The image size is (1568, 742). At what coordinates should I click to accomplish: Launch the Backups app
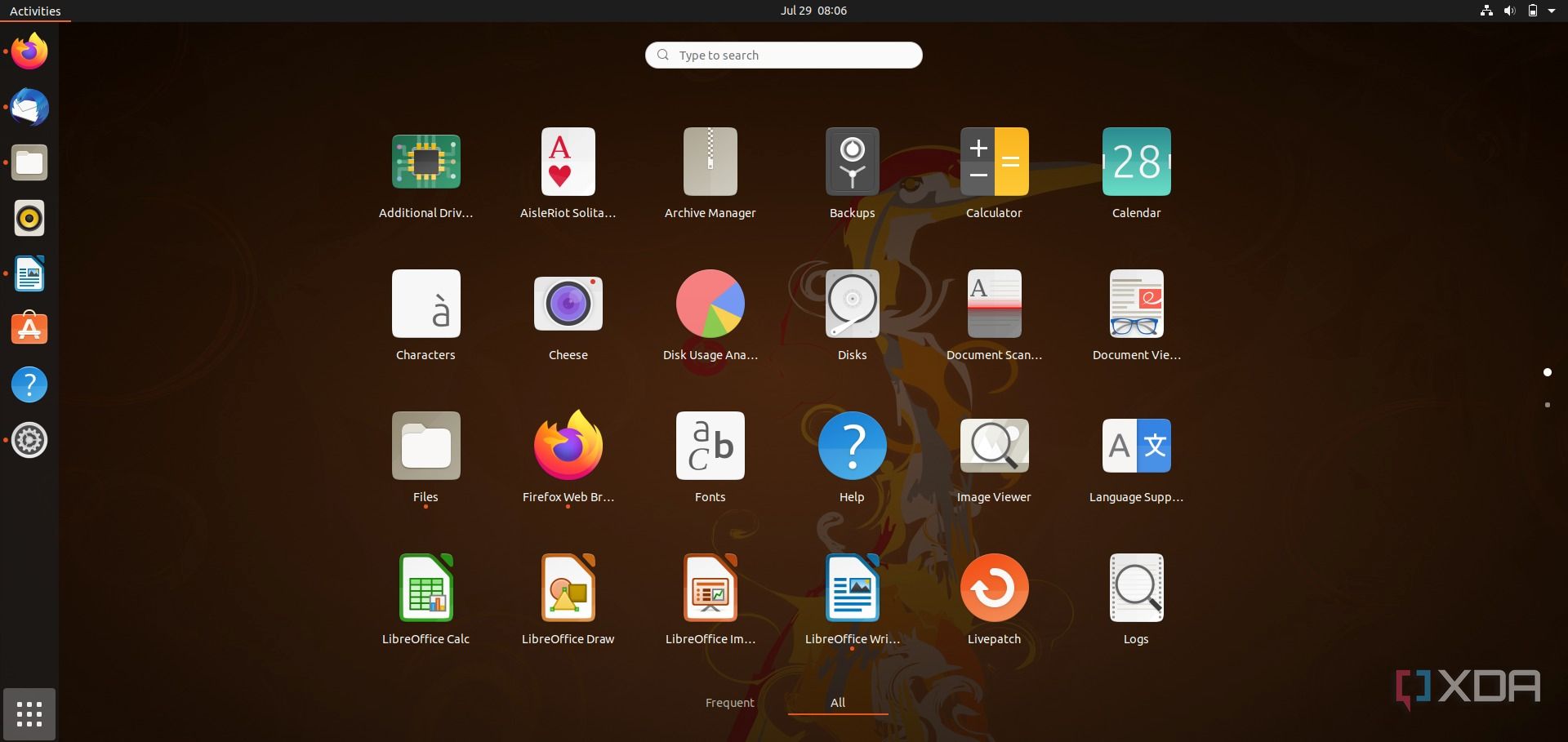coord(852,162)
